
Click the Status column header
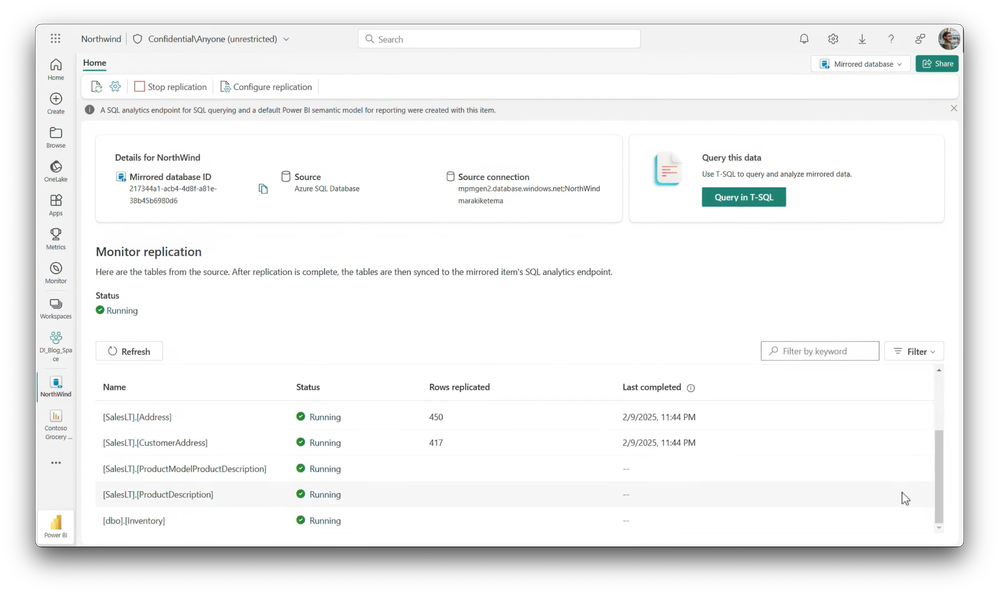308,387
